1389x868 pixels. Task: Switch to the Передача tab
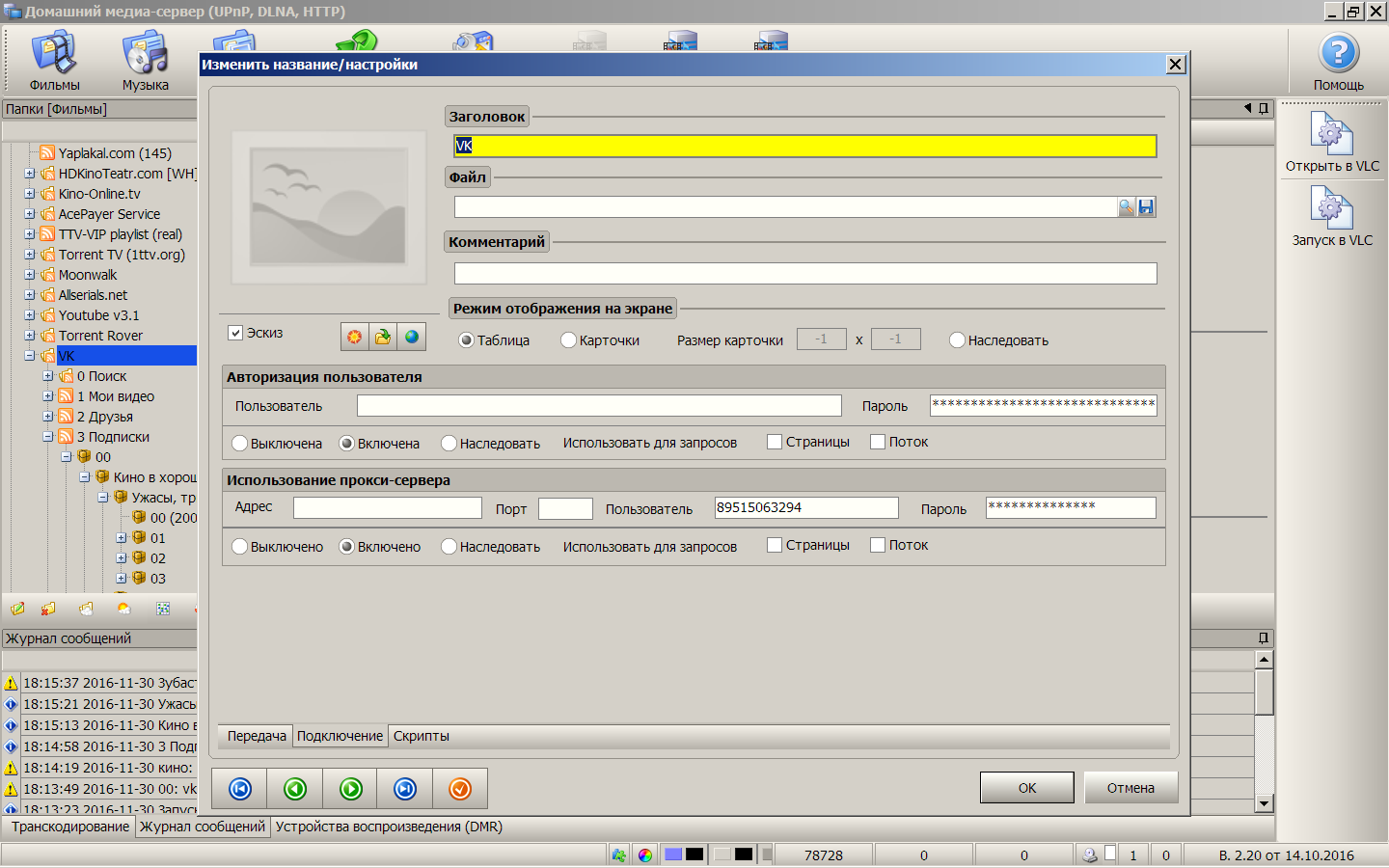[257, 736]
